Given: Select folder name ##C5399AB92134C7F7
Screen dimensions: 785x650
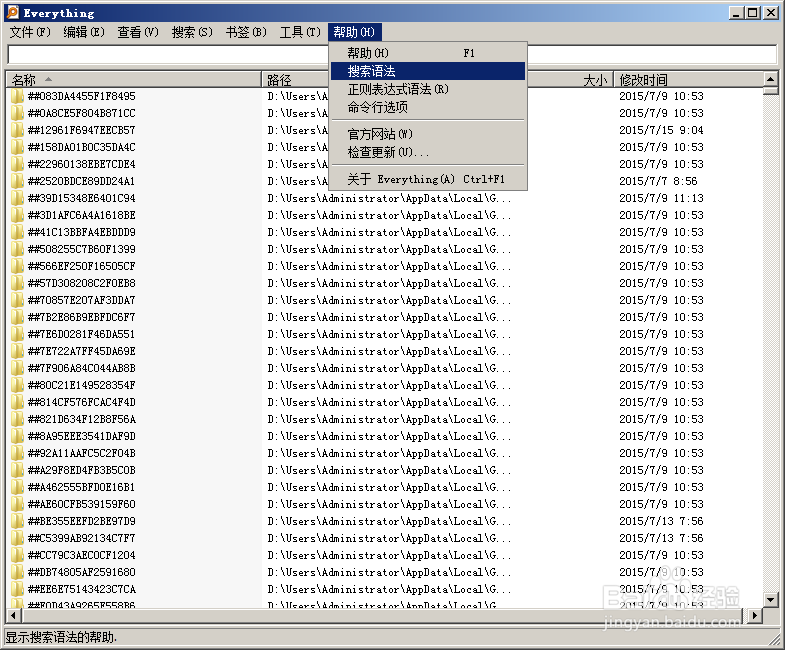Looking at the screenshot, I should click(x=82, y=538).
